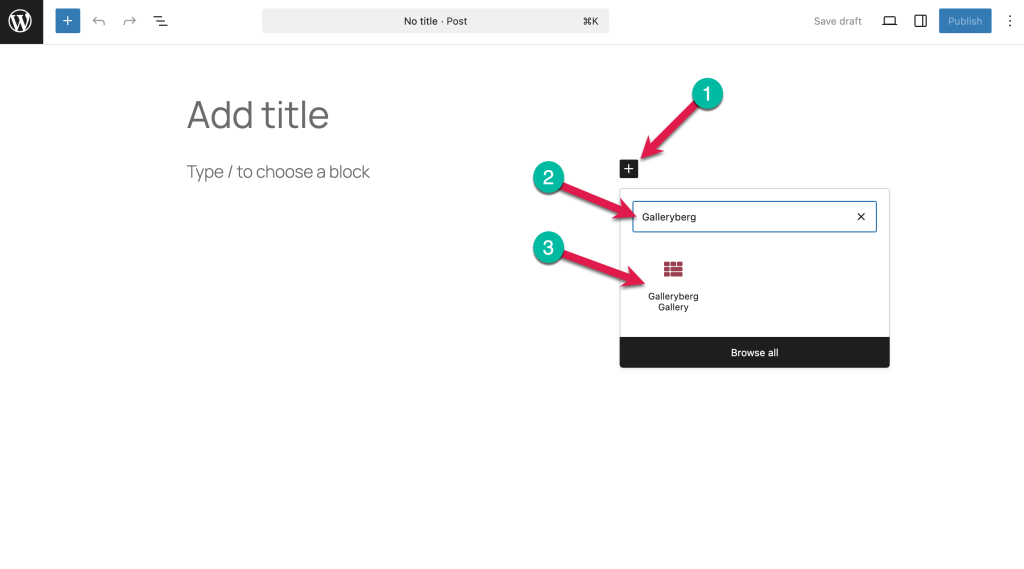Toggle the blue block inserter plus button

[67, 21]
